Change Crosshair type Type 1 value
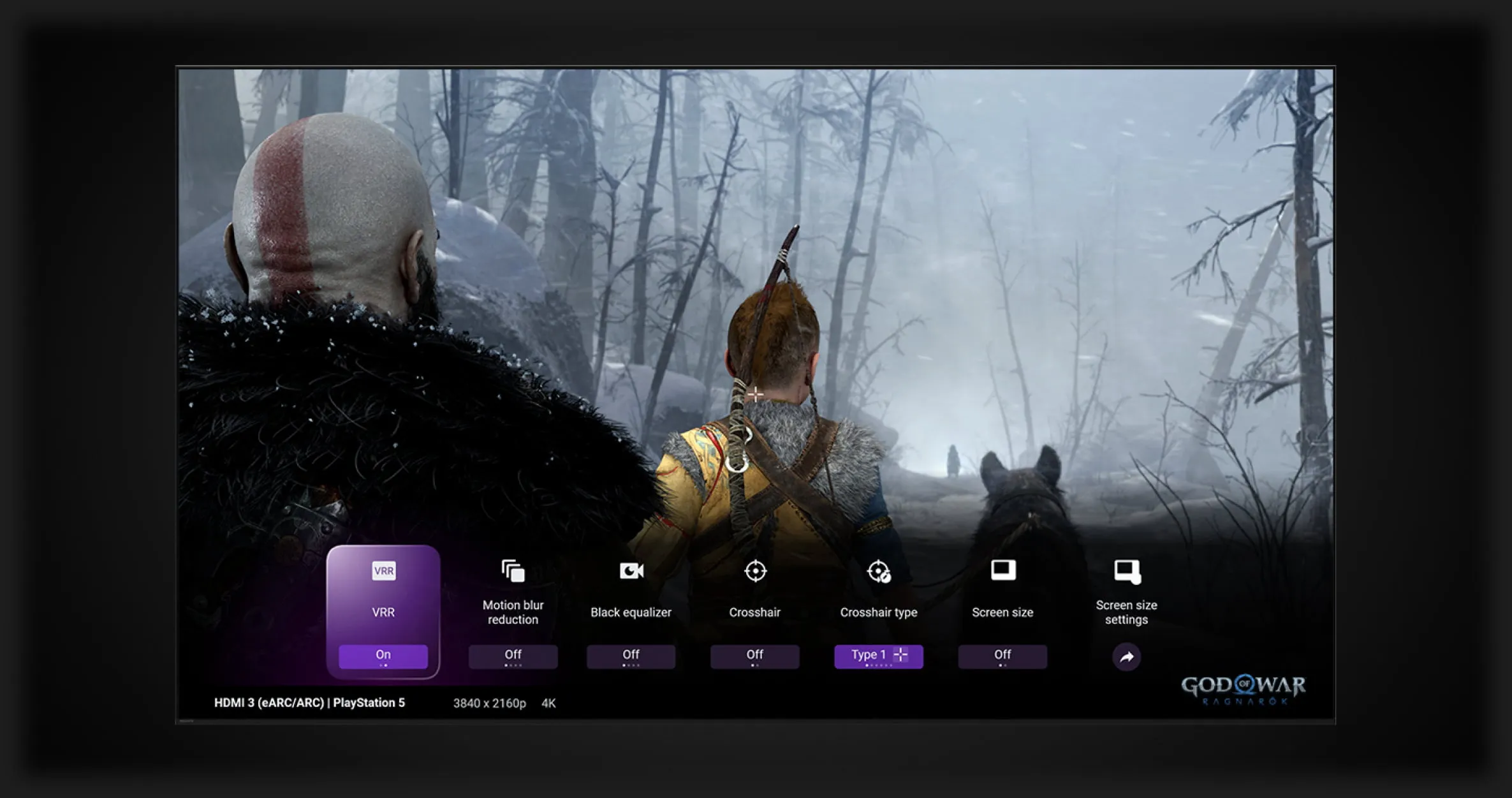This screenshot has height=798, width=1512. 879,656
